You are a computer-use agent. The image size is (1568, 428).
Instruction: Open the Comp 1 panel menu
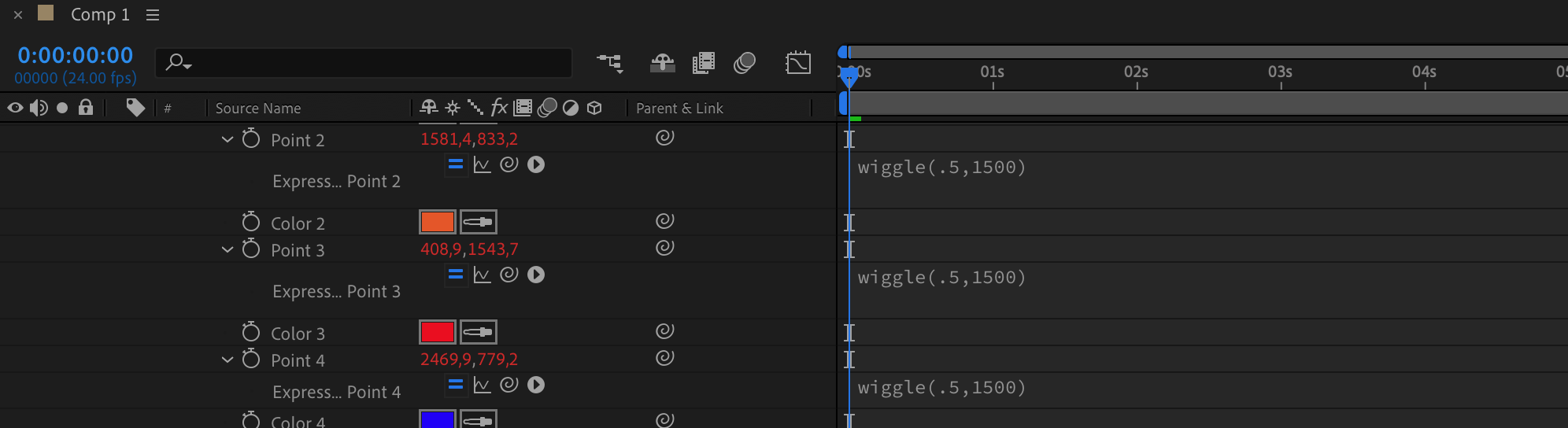coord(153,15)
